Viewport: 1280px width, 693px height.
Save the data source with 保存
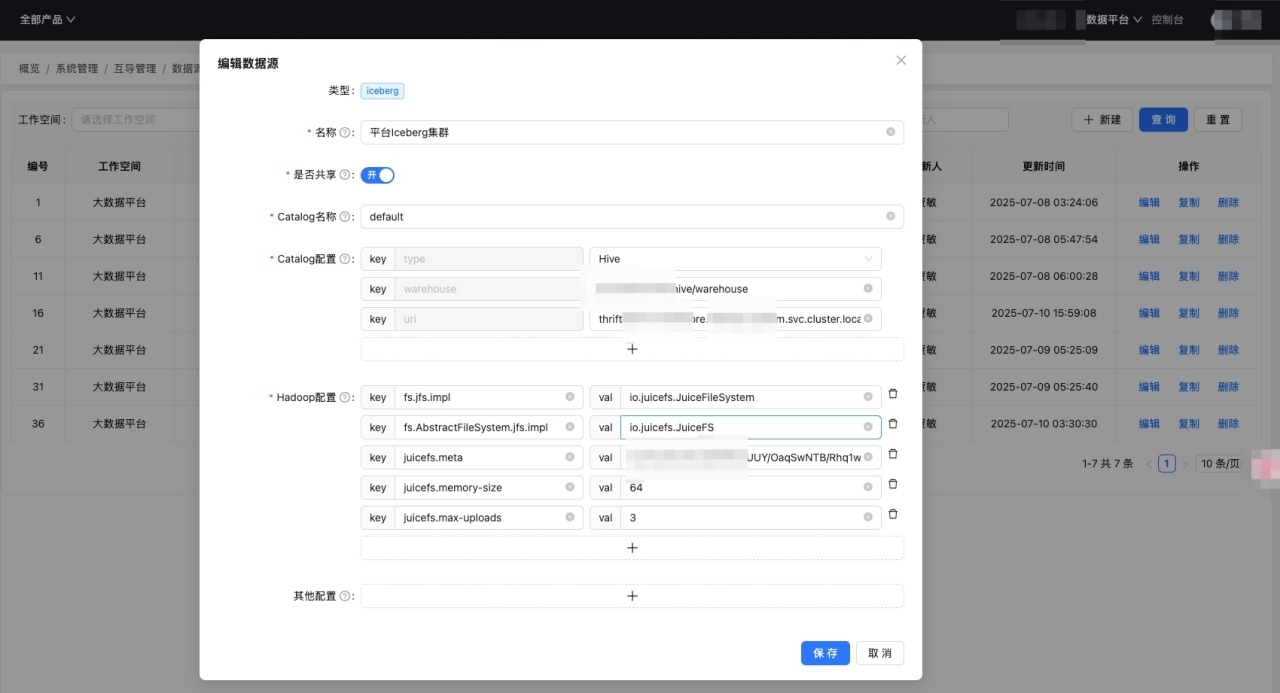click(x=825, y=653)
